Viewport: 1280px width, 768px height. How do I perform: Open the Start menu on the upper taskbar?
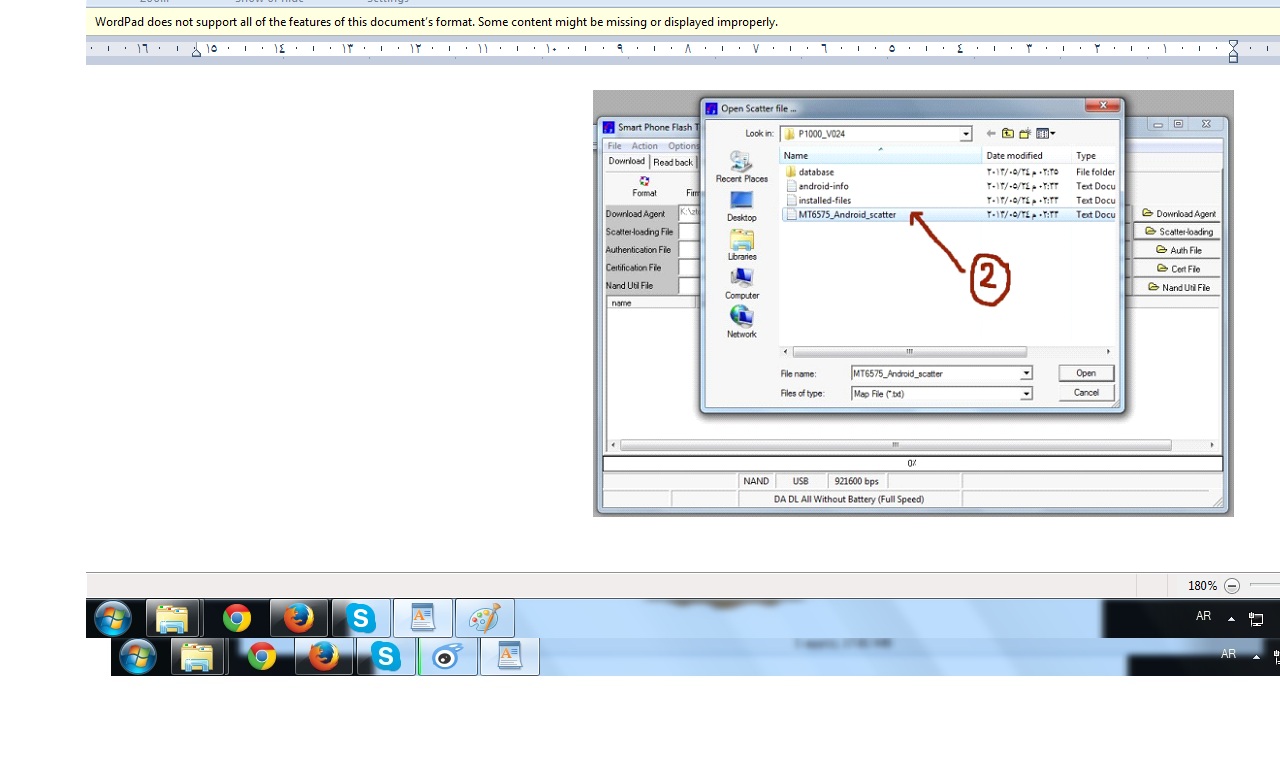coord(112,619)
